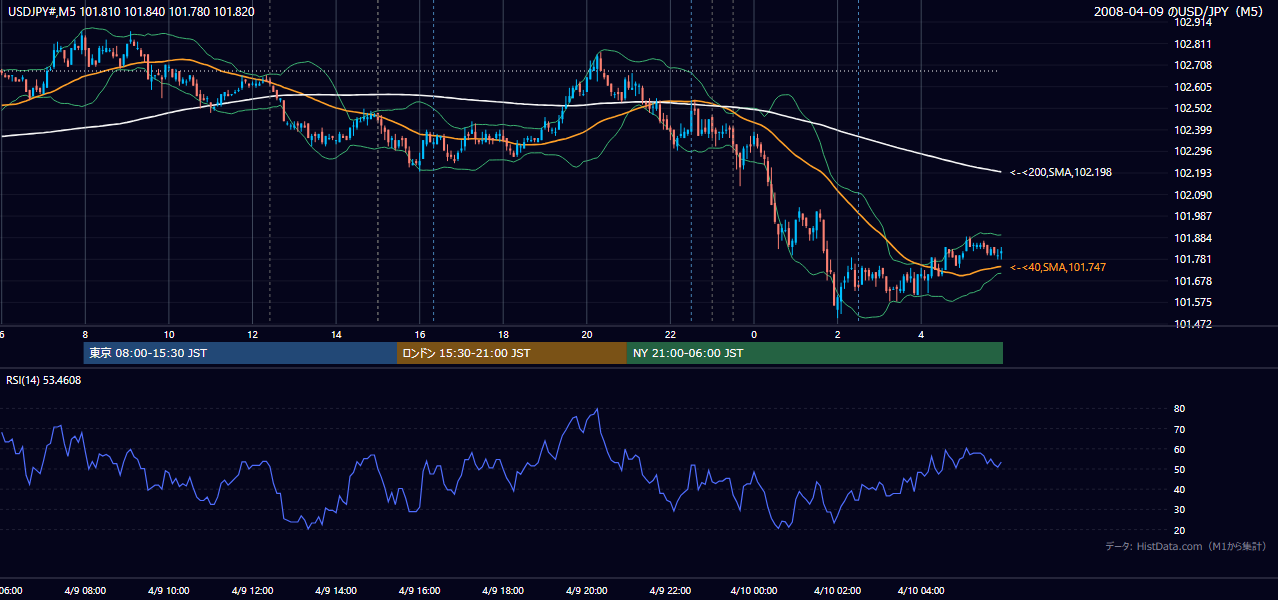
Task: Click the 40 SMA 101.747 label
Action: 1058,267
